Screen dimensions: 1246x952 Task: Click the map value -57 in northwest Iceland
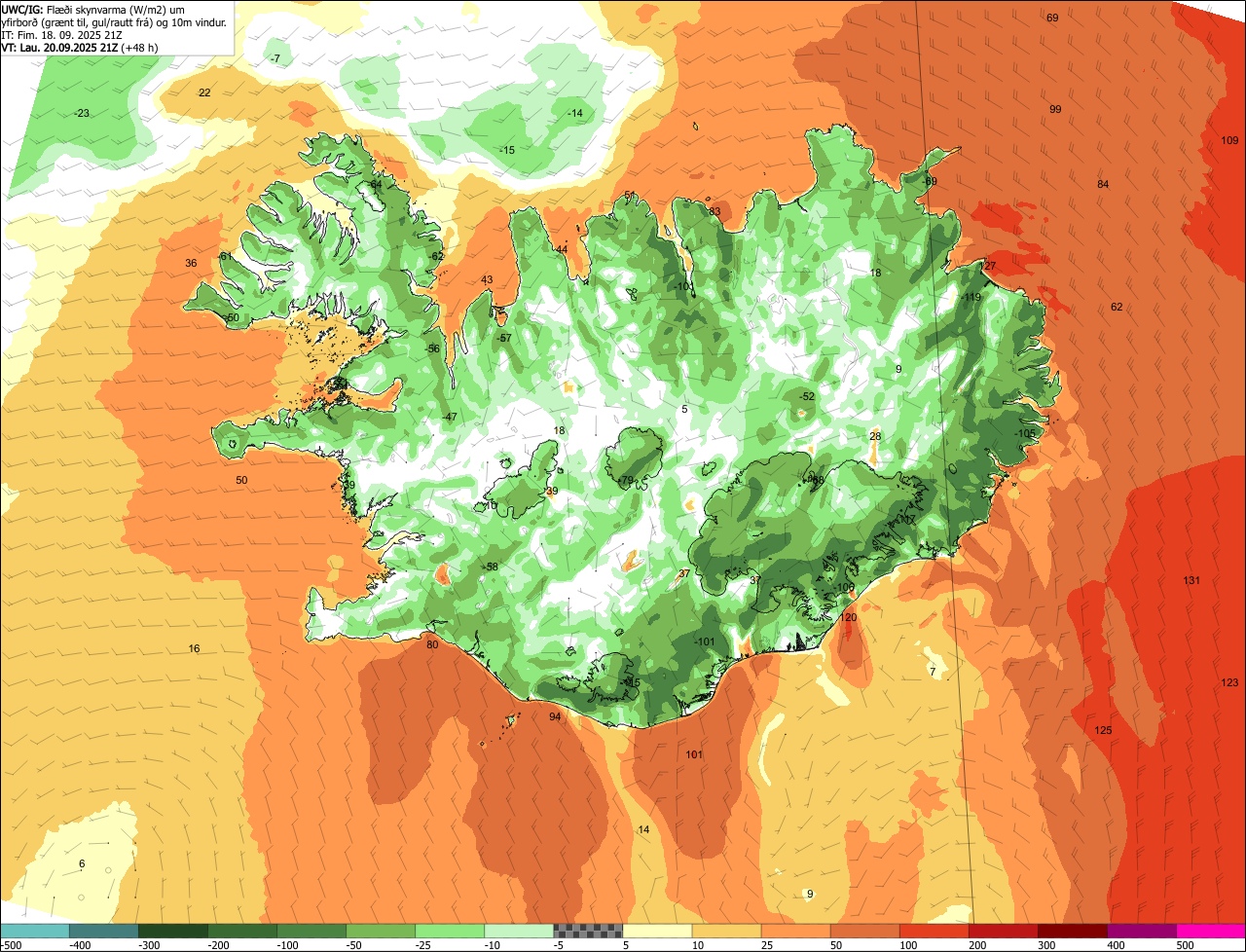(503, 338)
